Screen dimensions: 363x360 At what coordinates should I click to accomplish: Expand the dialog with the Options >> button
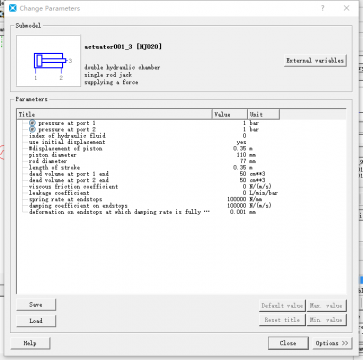point(332,343)
